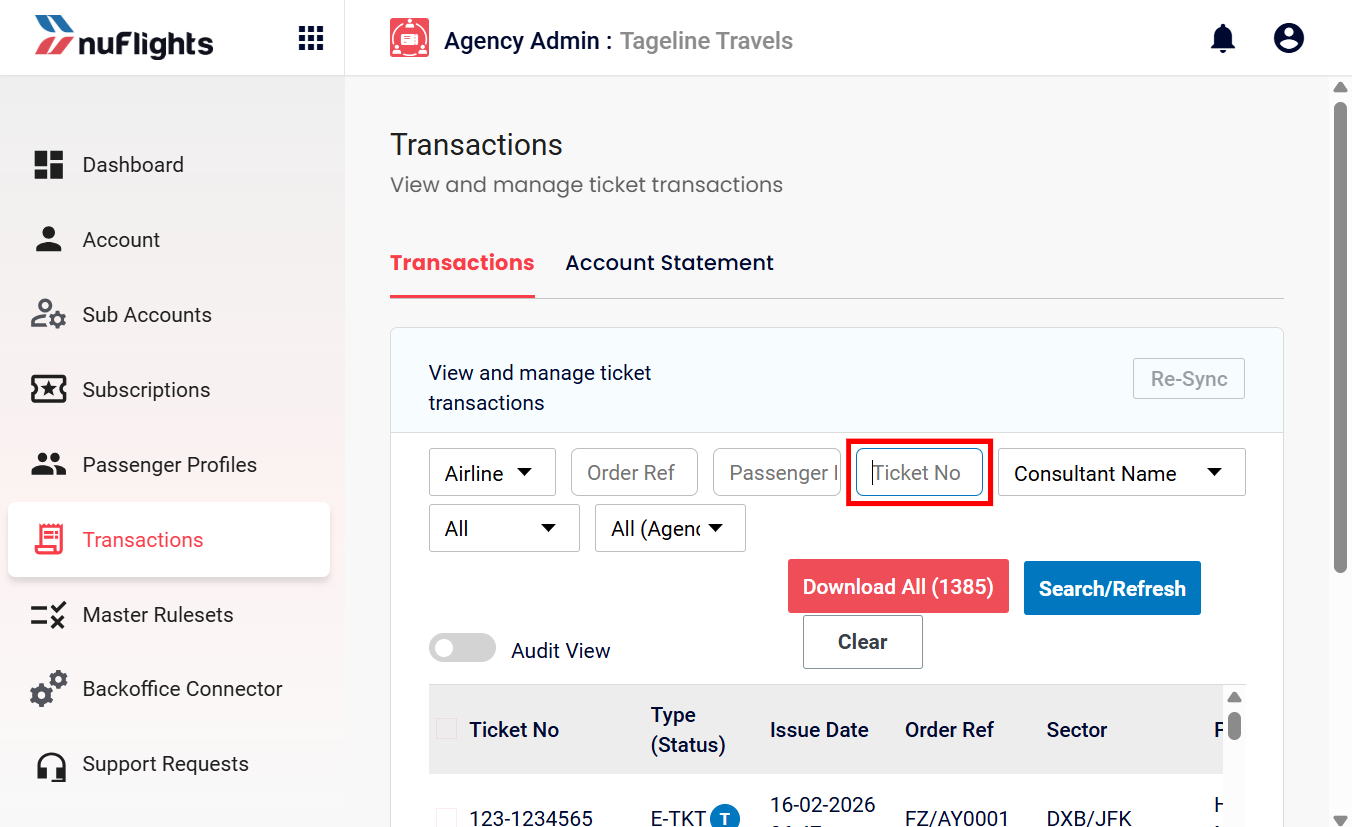Viewport: 1352px width, 827px height.
Task: Check the select-all checkbox beside Ticket No header
Action: (x=446, y=729)
